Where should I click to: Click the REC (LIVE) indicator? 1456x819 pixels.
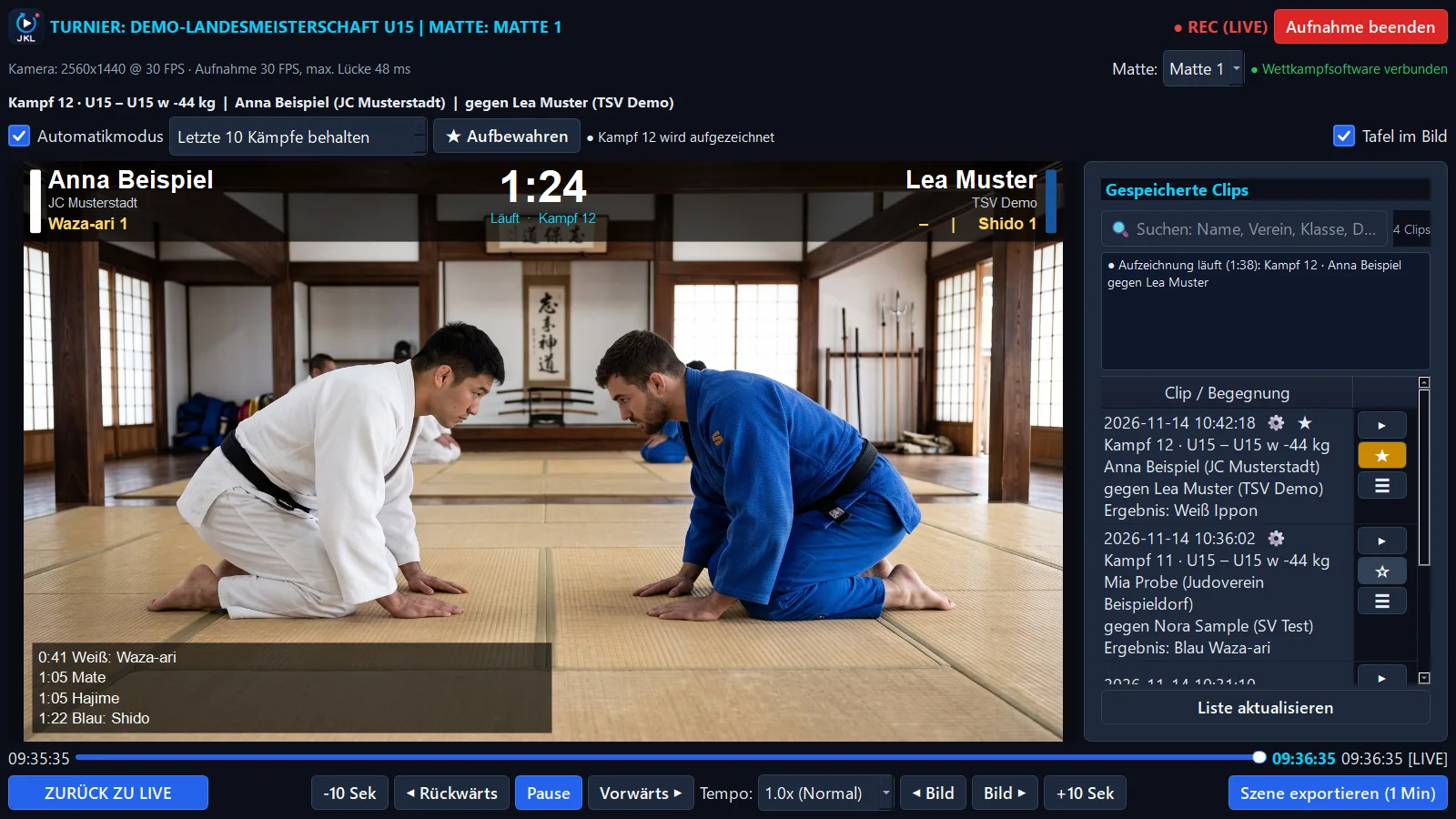pos(1220,27)
